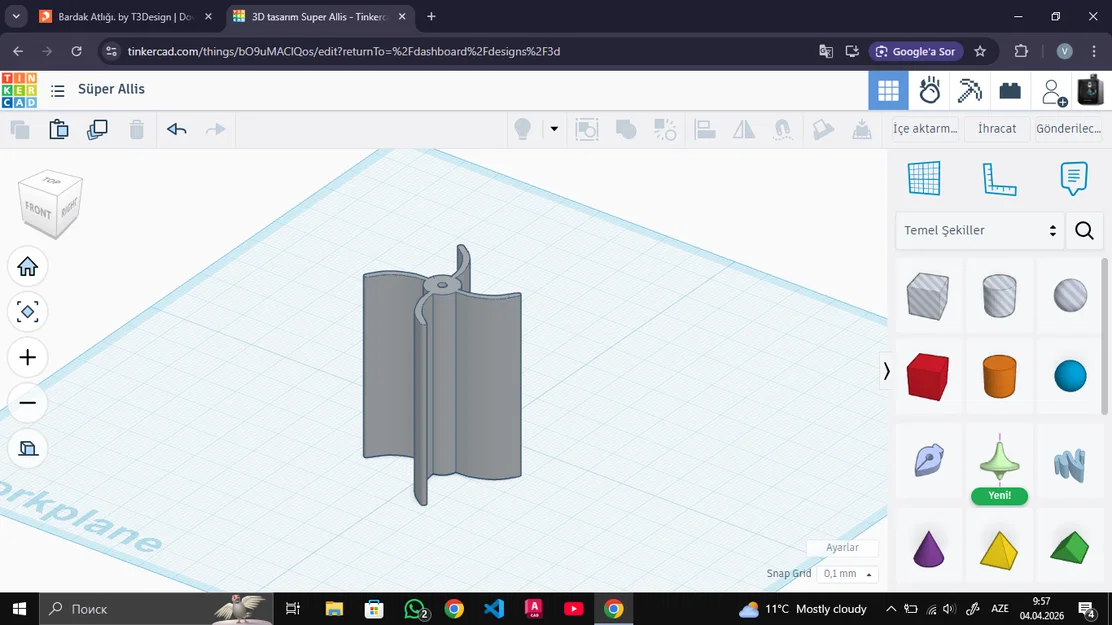Open the Snap Grid 0,1 mm dropdown
This screenshot has width=1112, height=625.
point(846,573)
